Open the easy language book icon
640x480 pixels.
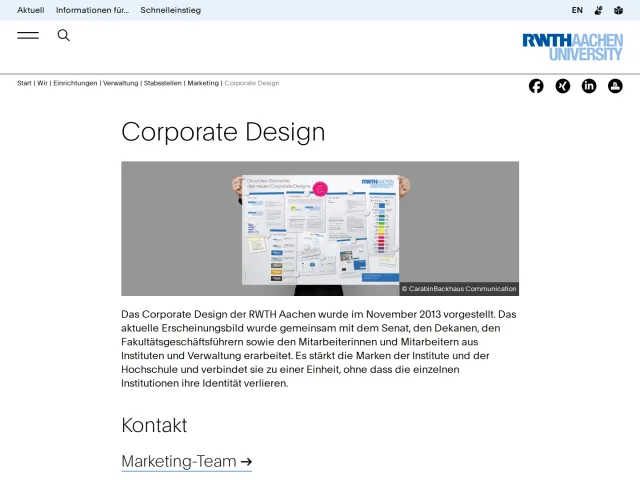(x=618, y=10)
